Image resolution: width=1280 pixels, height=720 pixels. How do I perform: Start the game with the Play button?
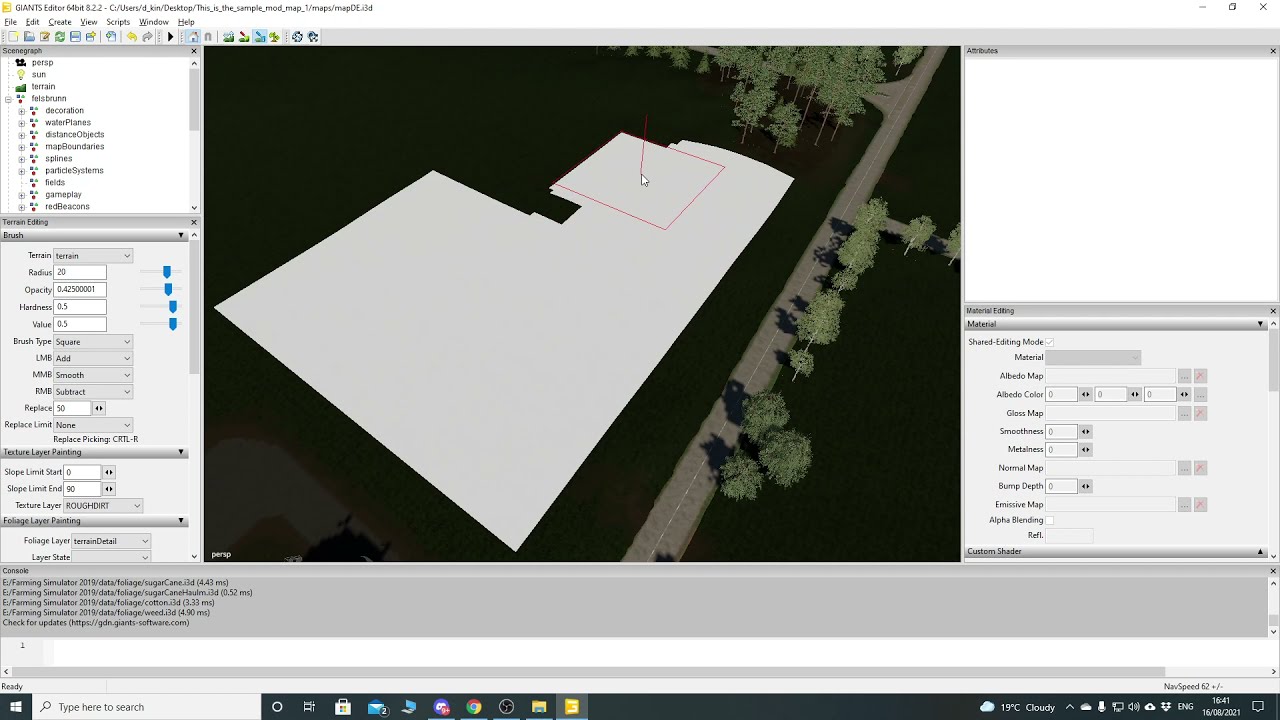point(170,37)
